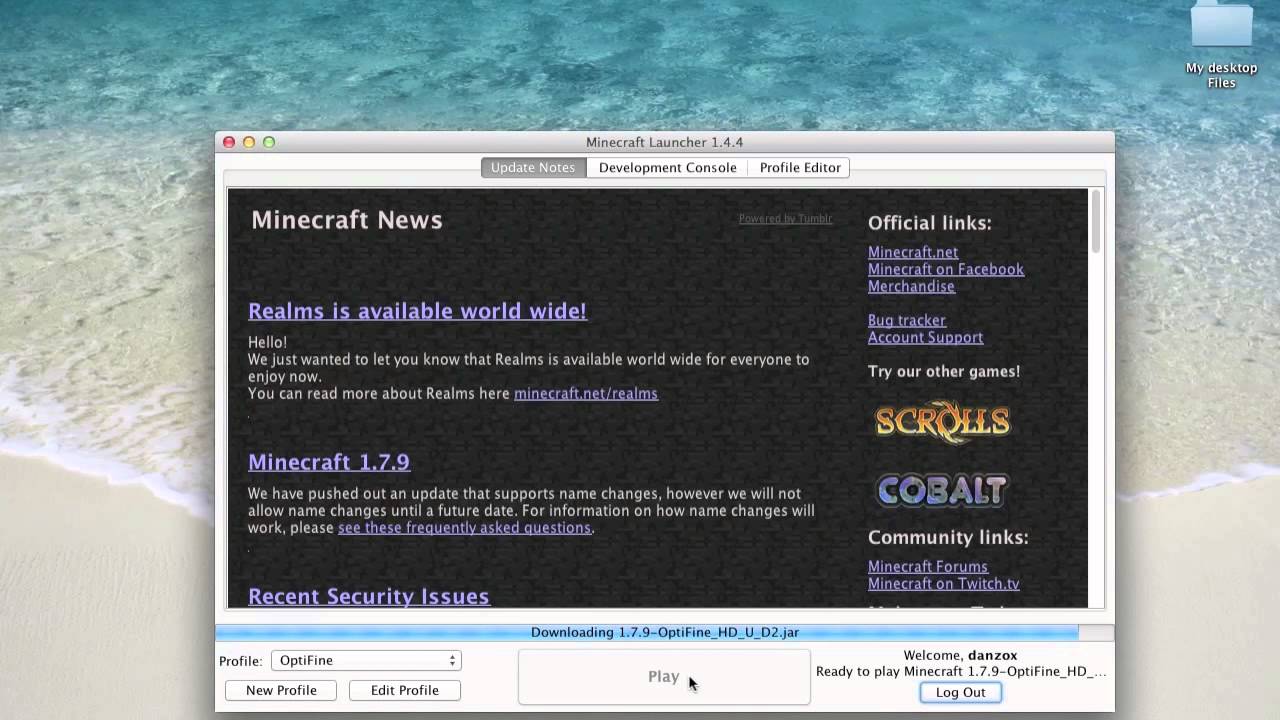
Task: Open Realms is available world wide headline
Action: pyautogui.click(x=417, y=311)
